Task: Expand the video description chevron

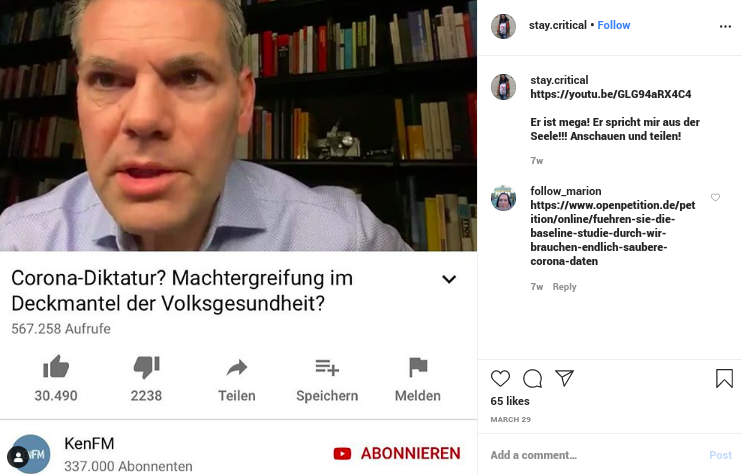Action: tap(449, 279)
